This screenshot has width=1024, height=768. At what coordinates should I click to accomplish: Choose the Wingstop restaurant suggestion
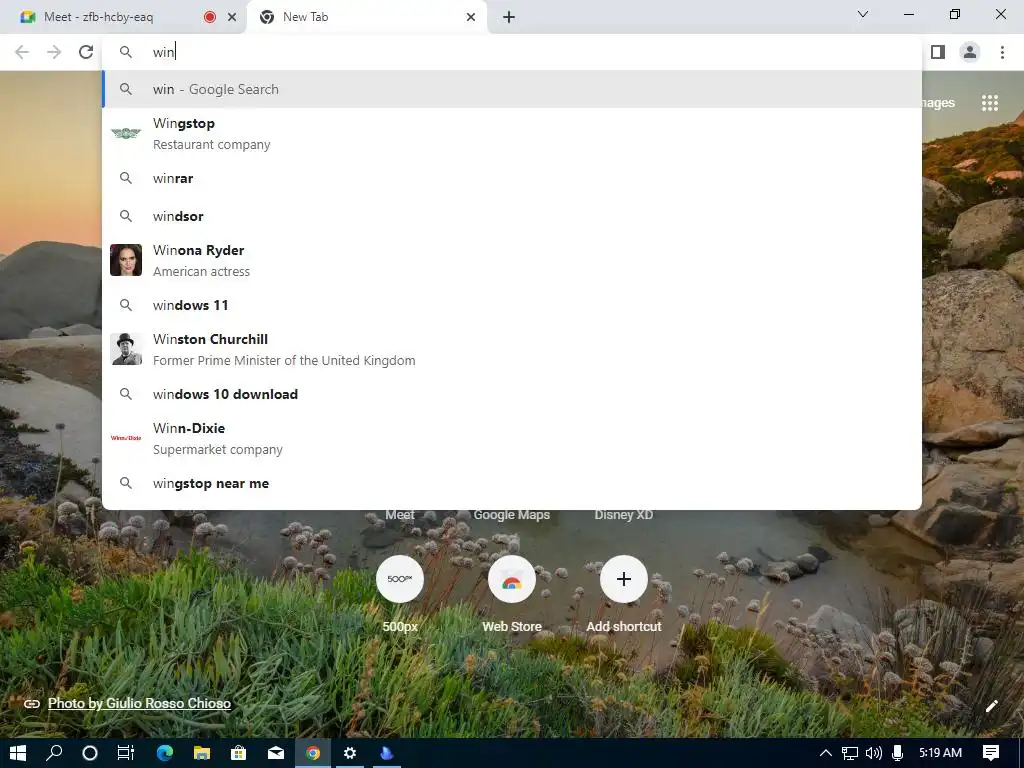tap(512, 134)
